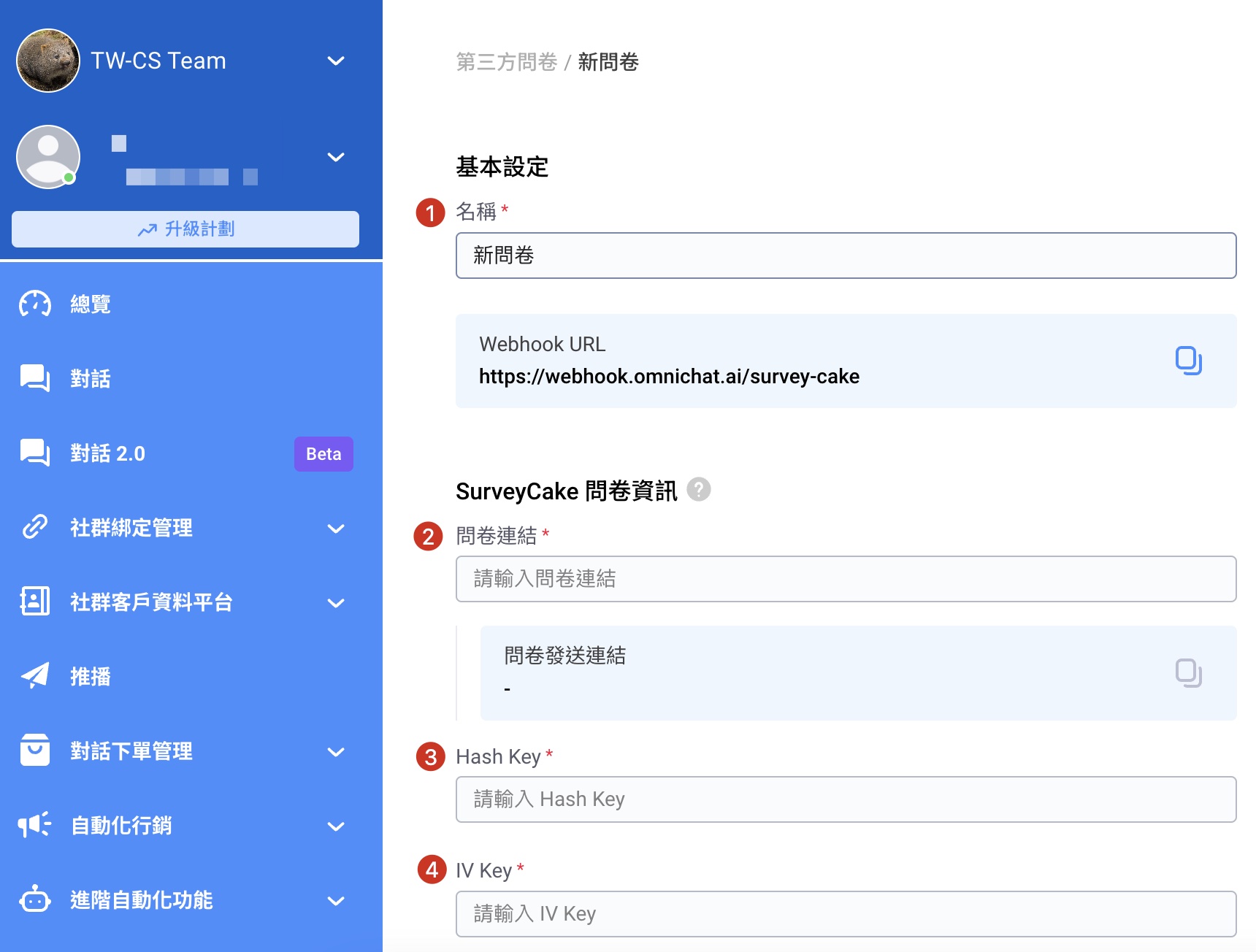1256x952 pixels.
Task: Click the Hash Key input field
Action: coord(846,799)
